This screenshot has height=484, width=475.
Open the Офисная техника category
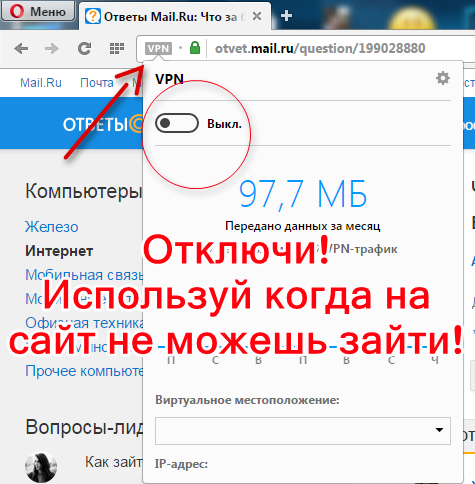point(84,323)
